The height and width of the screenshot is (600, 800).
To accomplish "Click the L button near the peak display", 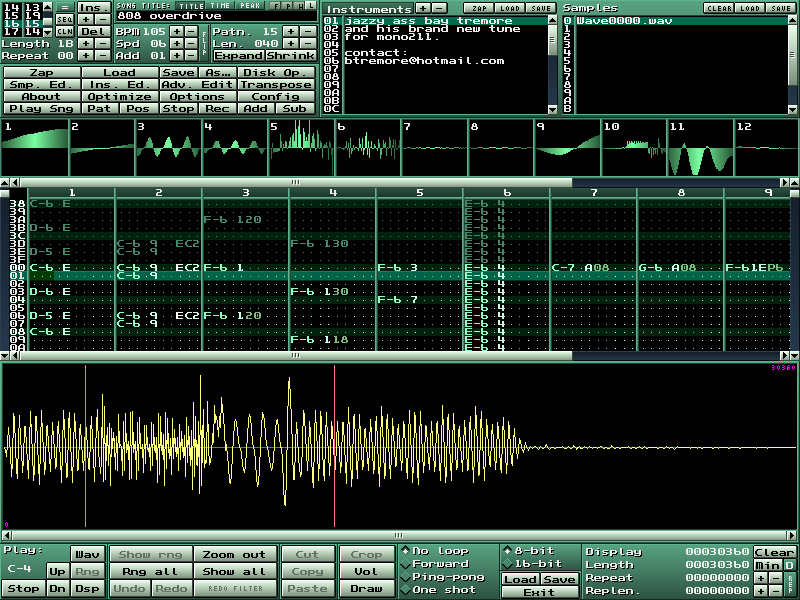I will point(312,6).
